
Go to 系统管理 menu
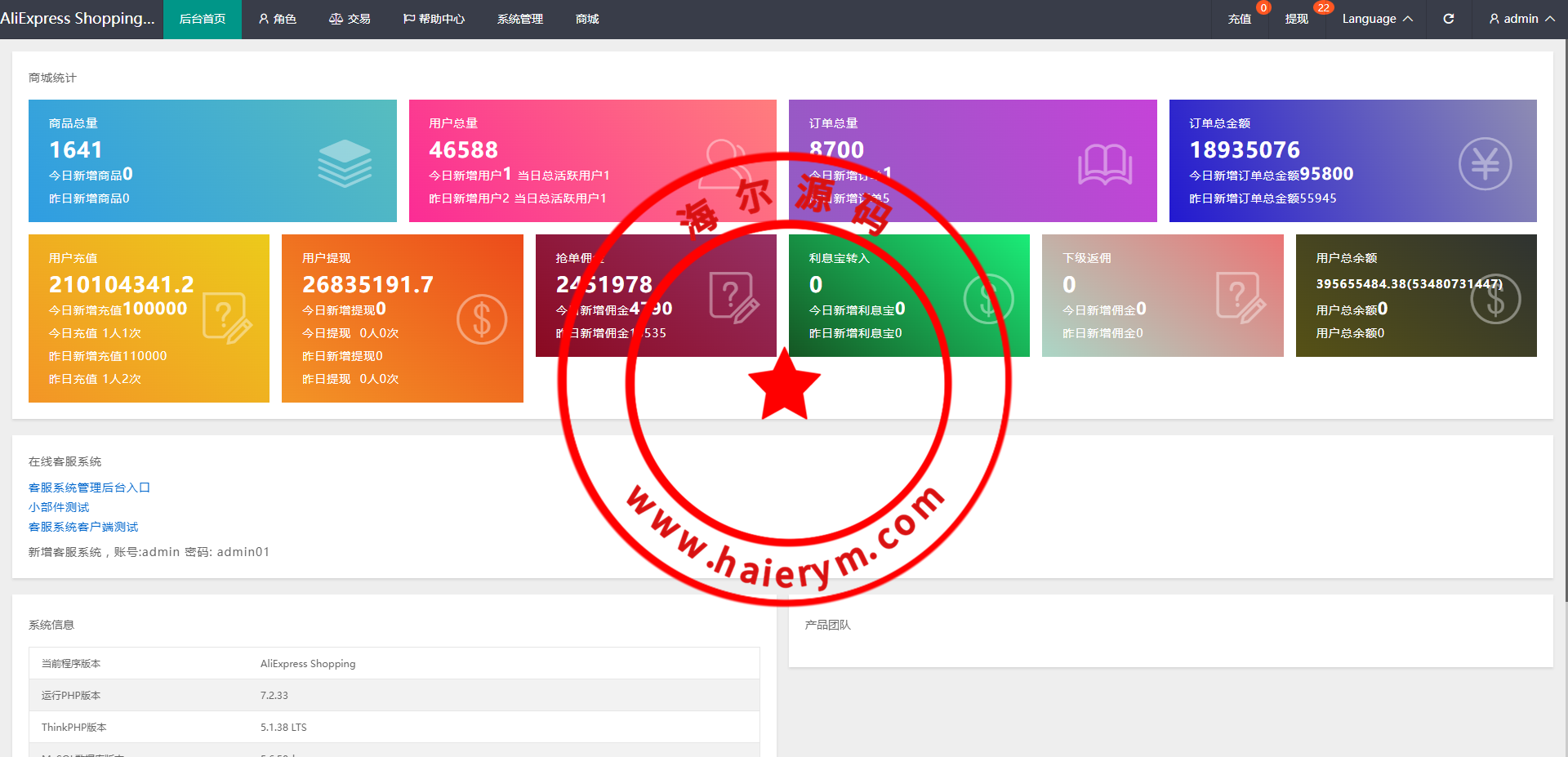pos(519,19)
